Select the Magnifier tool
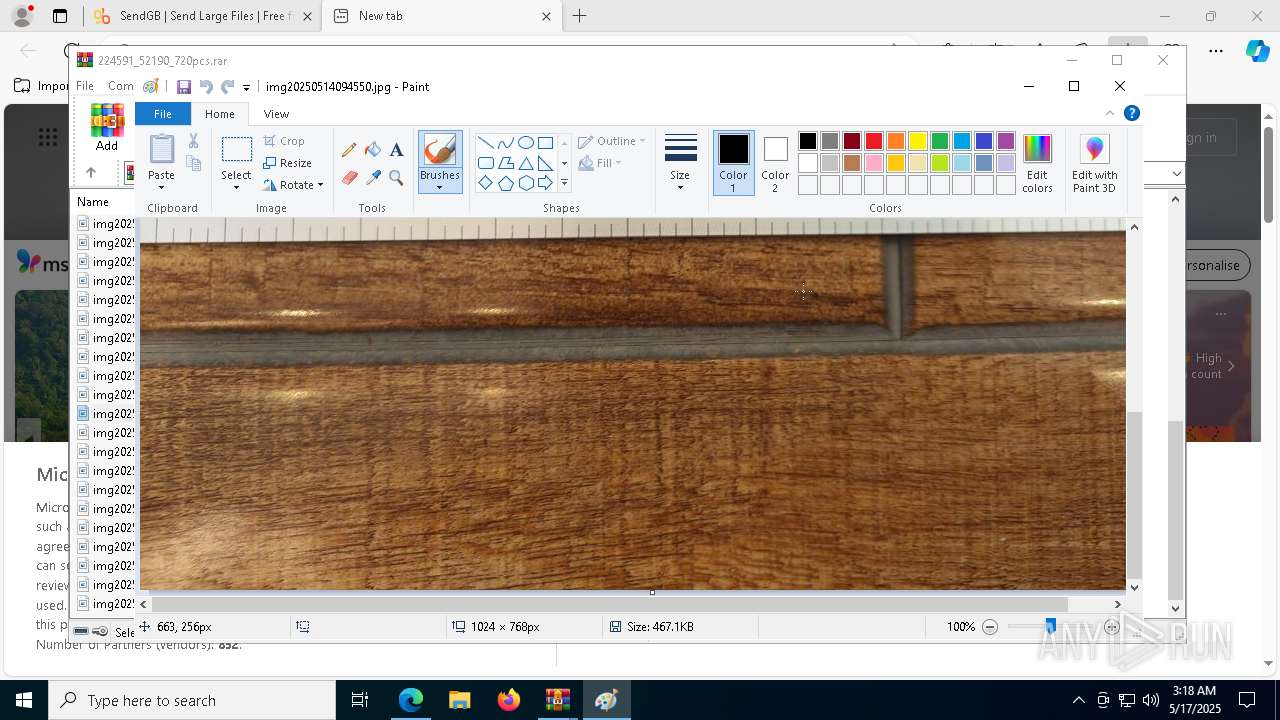1280x720 pixels. (396, 178)
